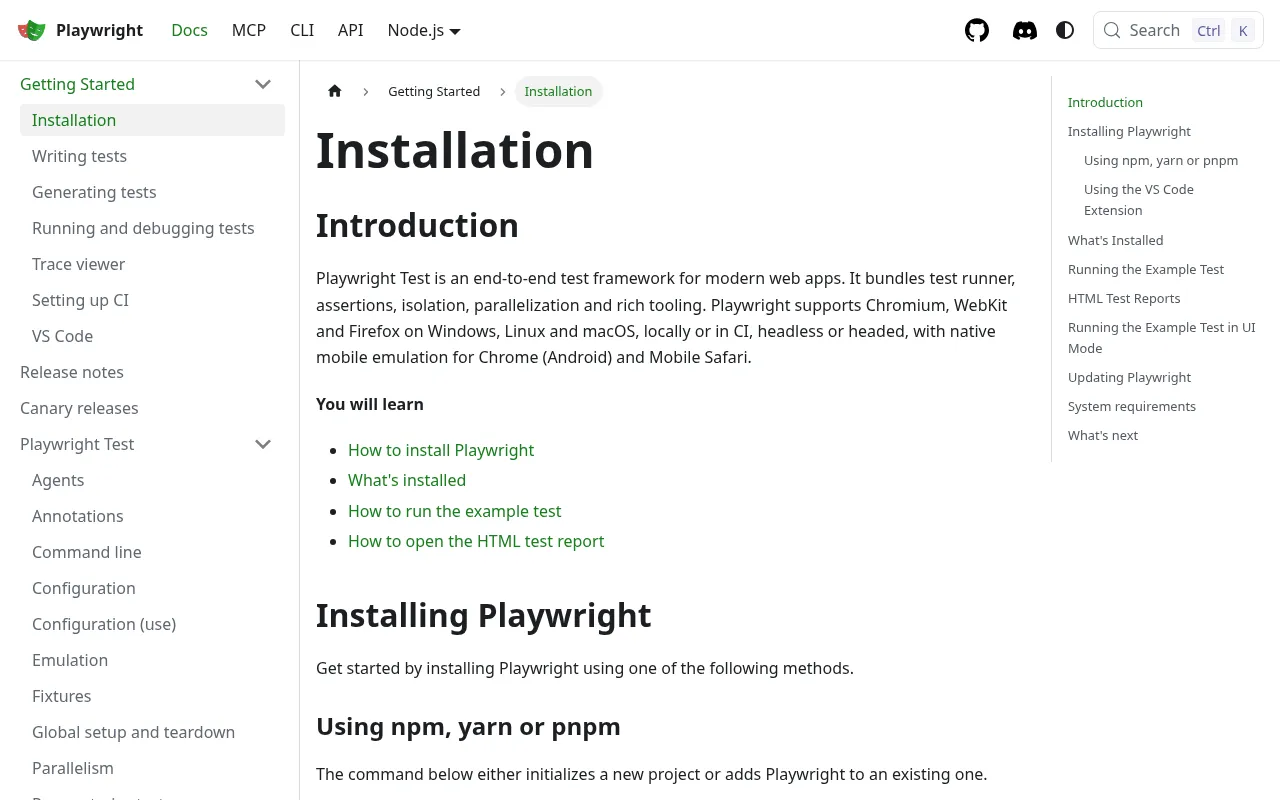Jump to What's Installed in table of contents
1280x800 pixels.
1115,240
